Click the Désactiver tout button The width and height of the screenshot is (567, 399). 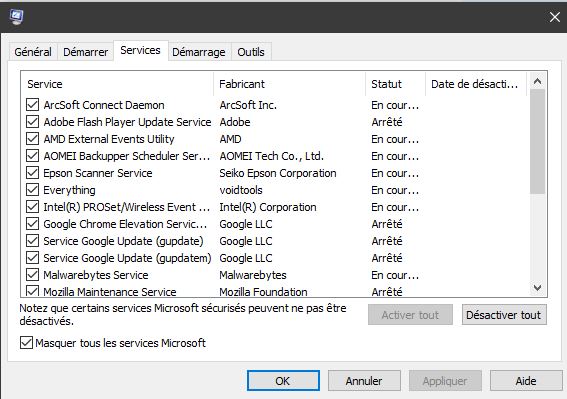click(x=504, y=315)
